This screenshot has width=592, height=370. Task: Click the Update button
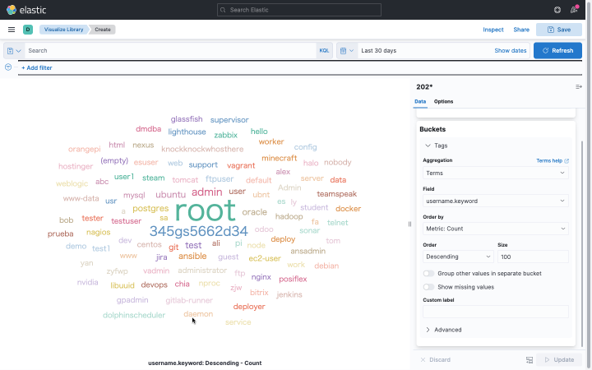[x=559, y=360]
